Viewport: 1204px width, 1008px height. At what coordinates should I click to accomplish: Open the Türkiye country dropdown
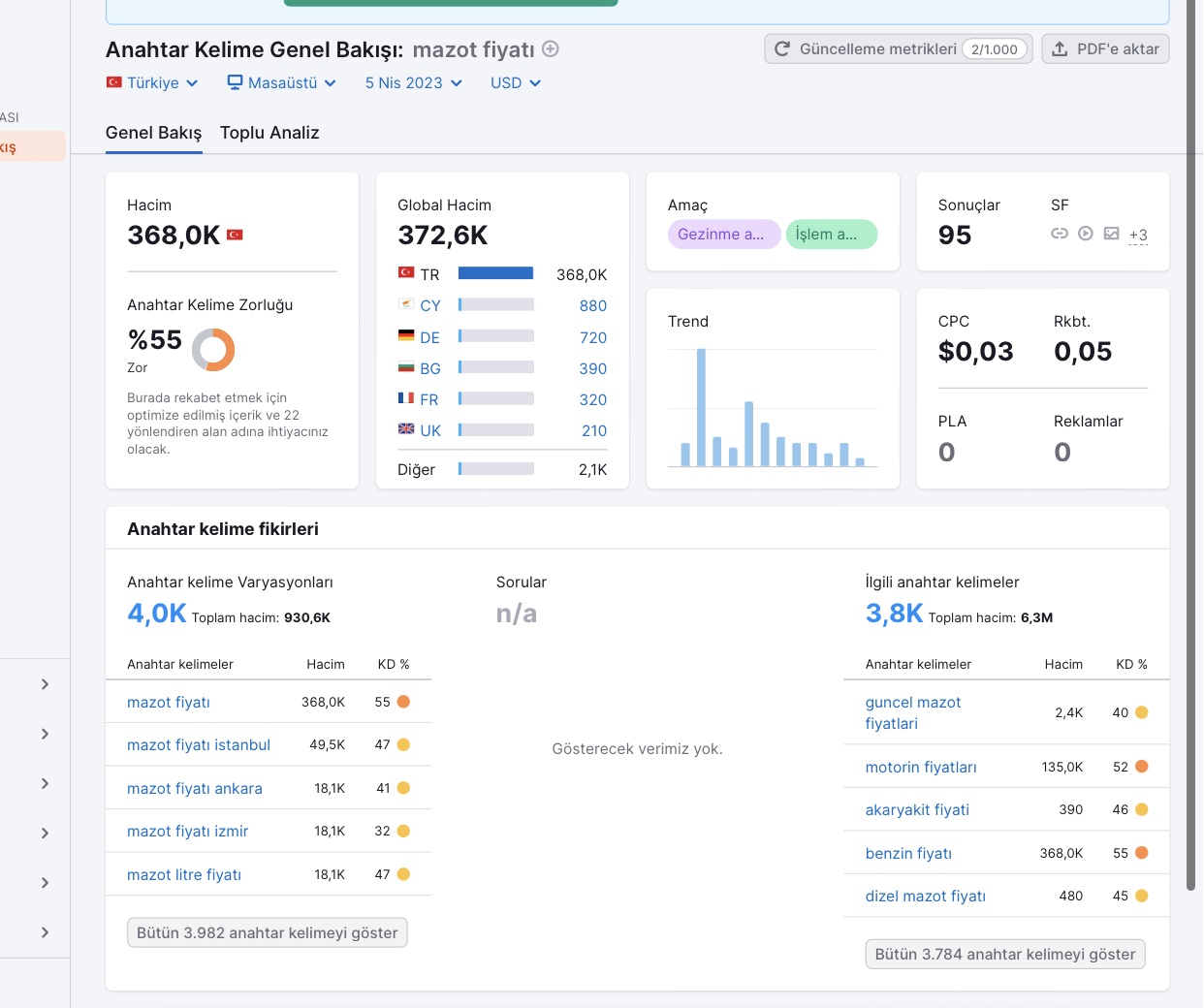pos(152,83)
